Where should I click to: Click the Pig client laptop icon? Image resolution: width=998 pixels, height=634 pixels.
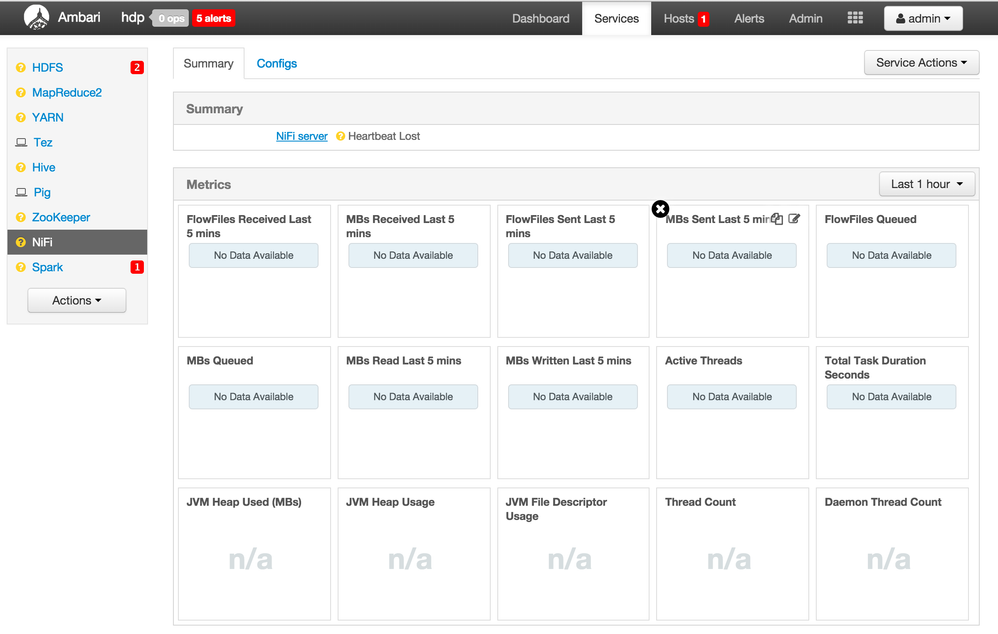21,192
